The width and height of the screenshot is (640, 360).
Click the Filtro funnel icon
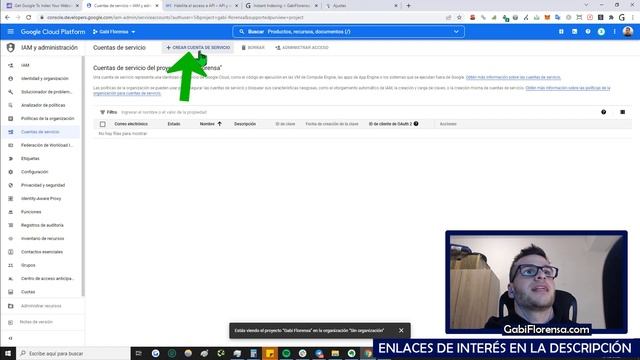point(102,112)
